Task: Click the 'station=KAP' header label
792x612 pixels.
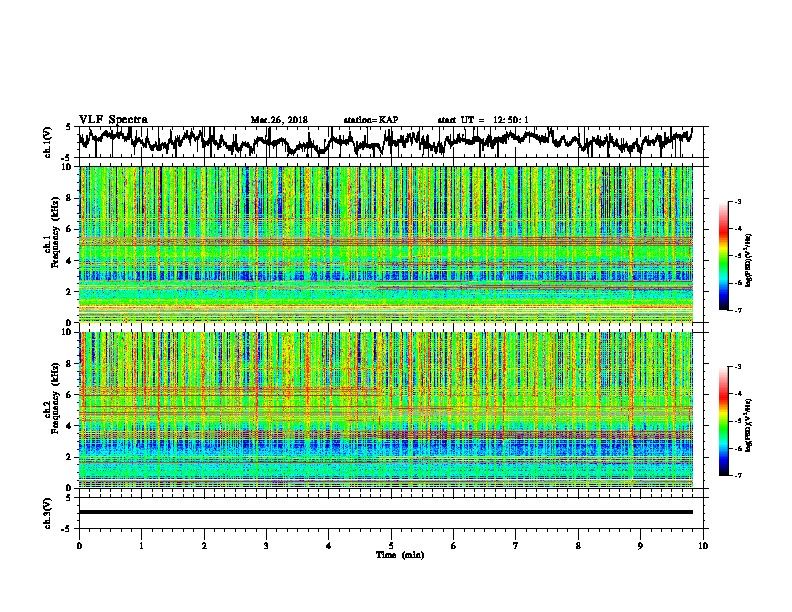Action: (x=370, y=120)
